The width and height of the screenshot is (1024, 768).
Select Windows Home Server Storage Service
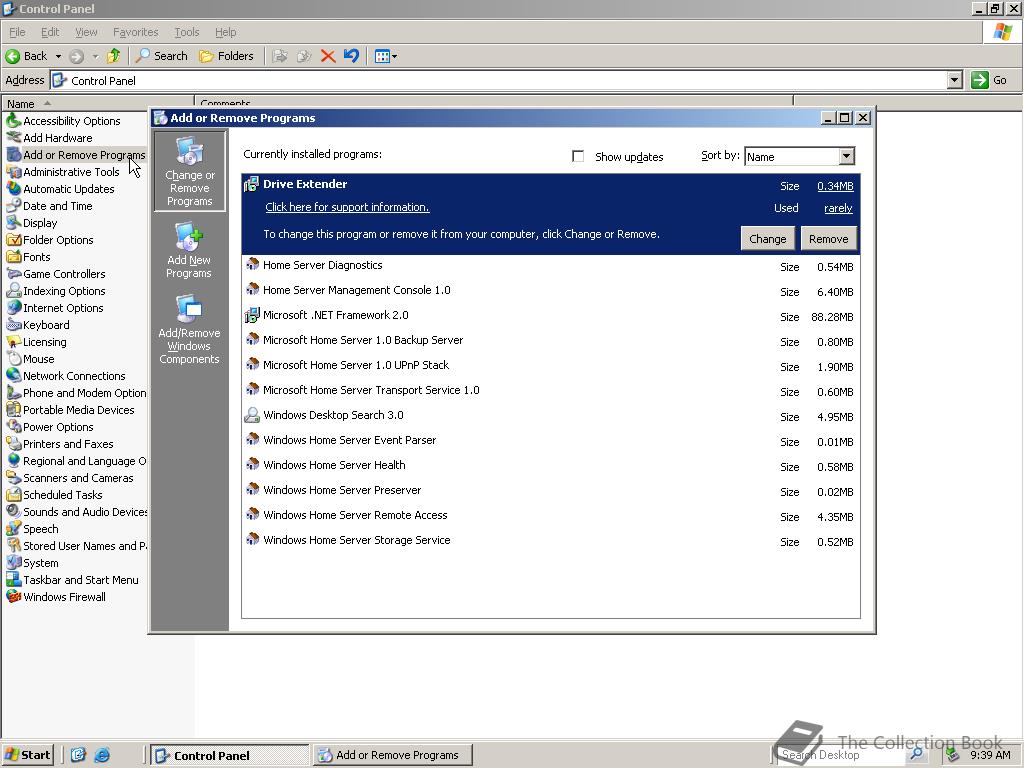(x=551, y=541)
